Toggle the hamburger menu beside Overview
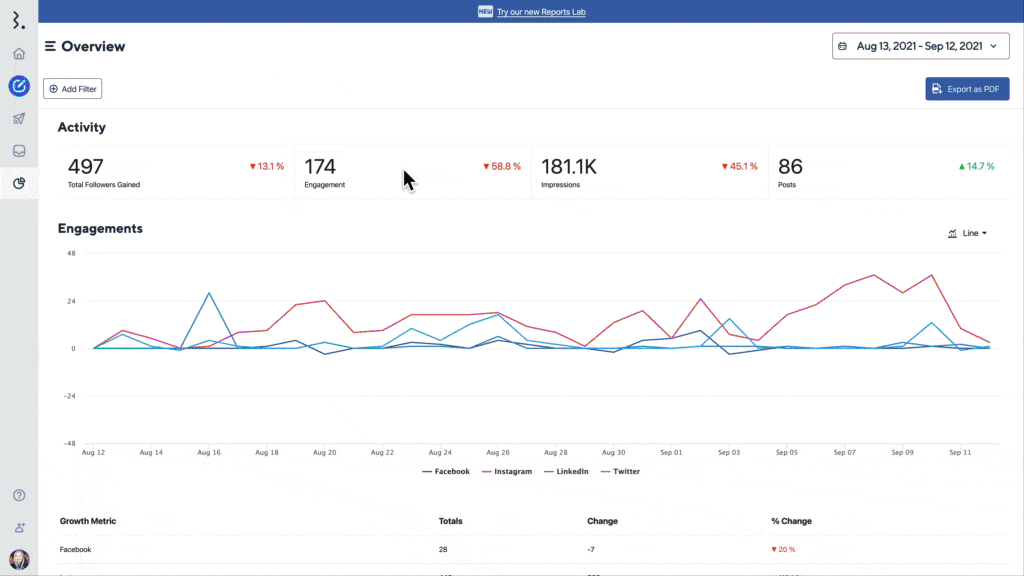This screenshot has height=576, width=1024. point(50,46)
